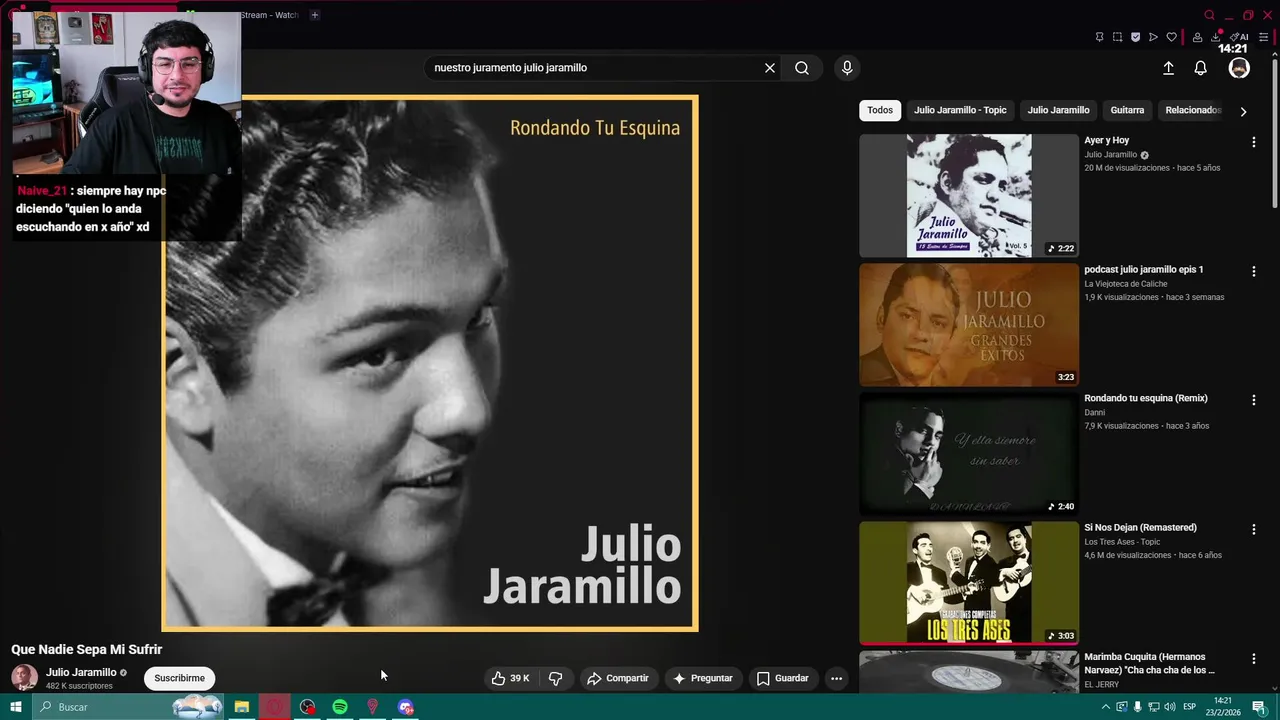The height and width of the screenshot is (720, 1280).
Task: Open a new browser tab with plus
Action: [x=314, y=15]
